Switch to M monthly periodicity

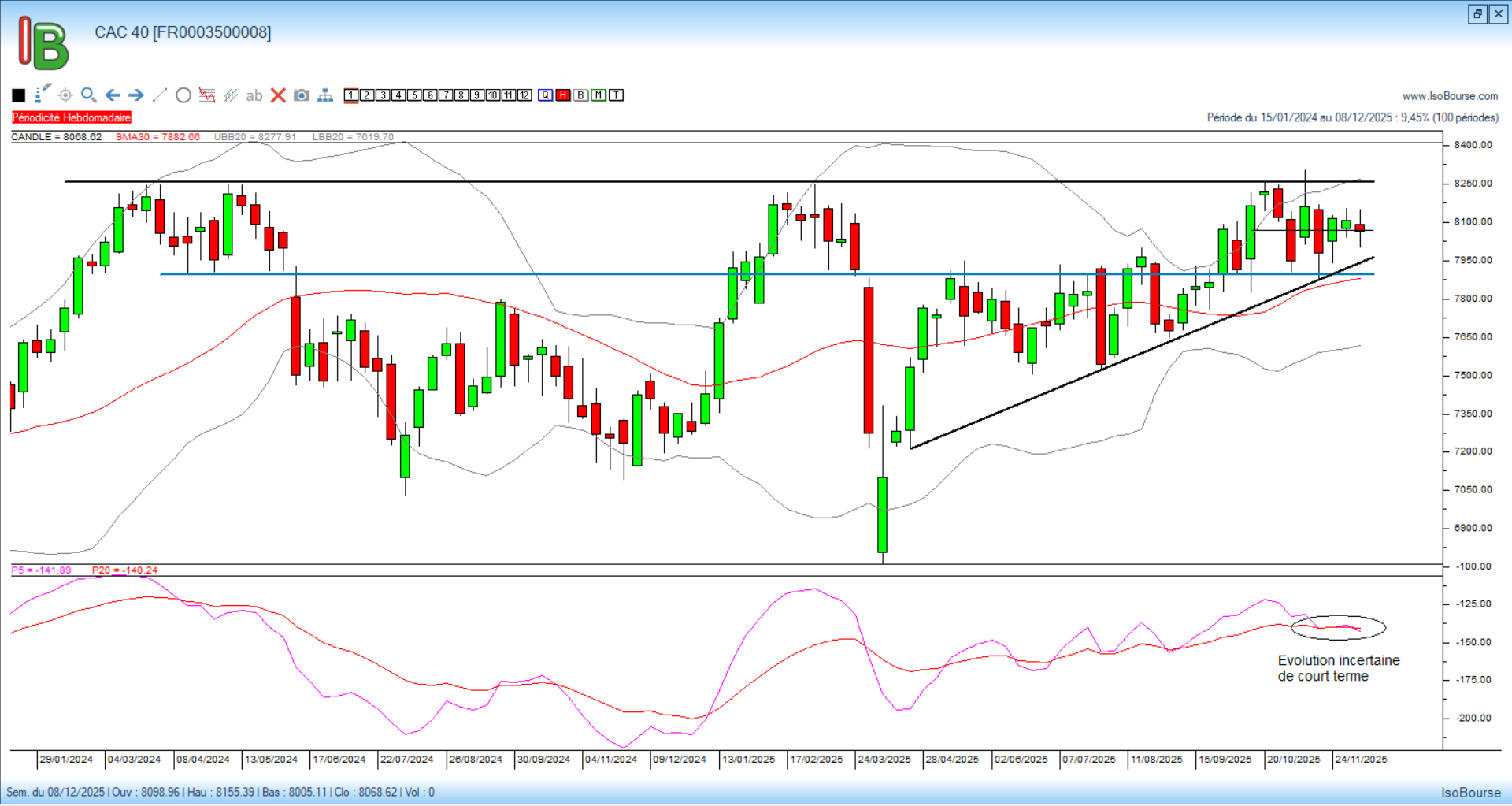[598, 95]
